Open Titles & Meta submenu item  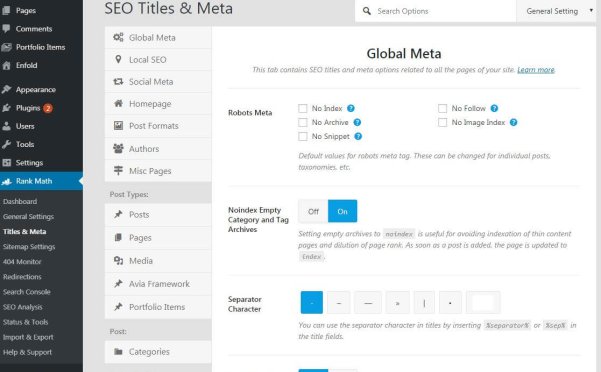[25, 231]
